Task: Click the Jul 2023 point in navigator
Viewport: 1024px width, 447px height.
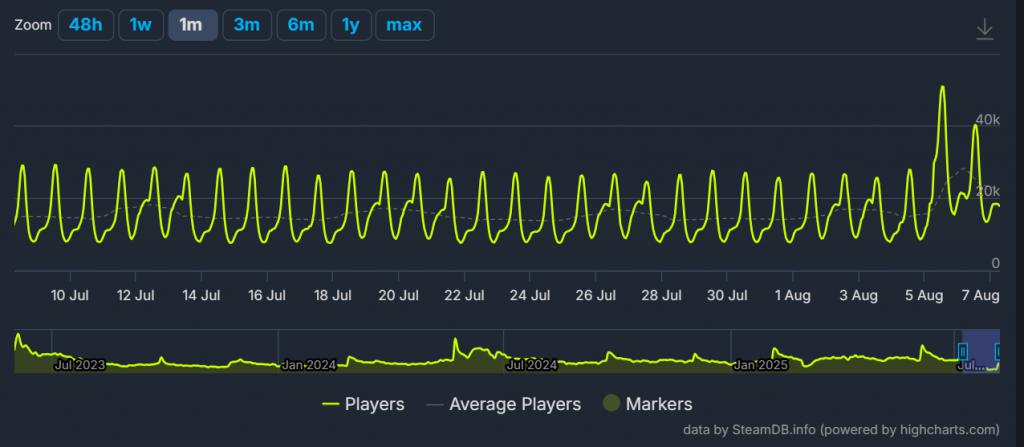Action: (80, 365)
